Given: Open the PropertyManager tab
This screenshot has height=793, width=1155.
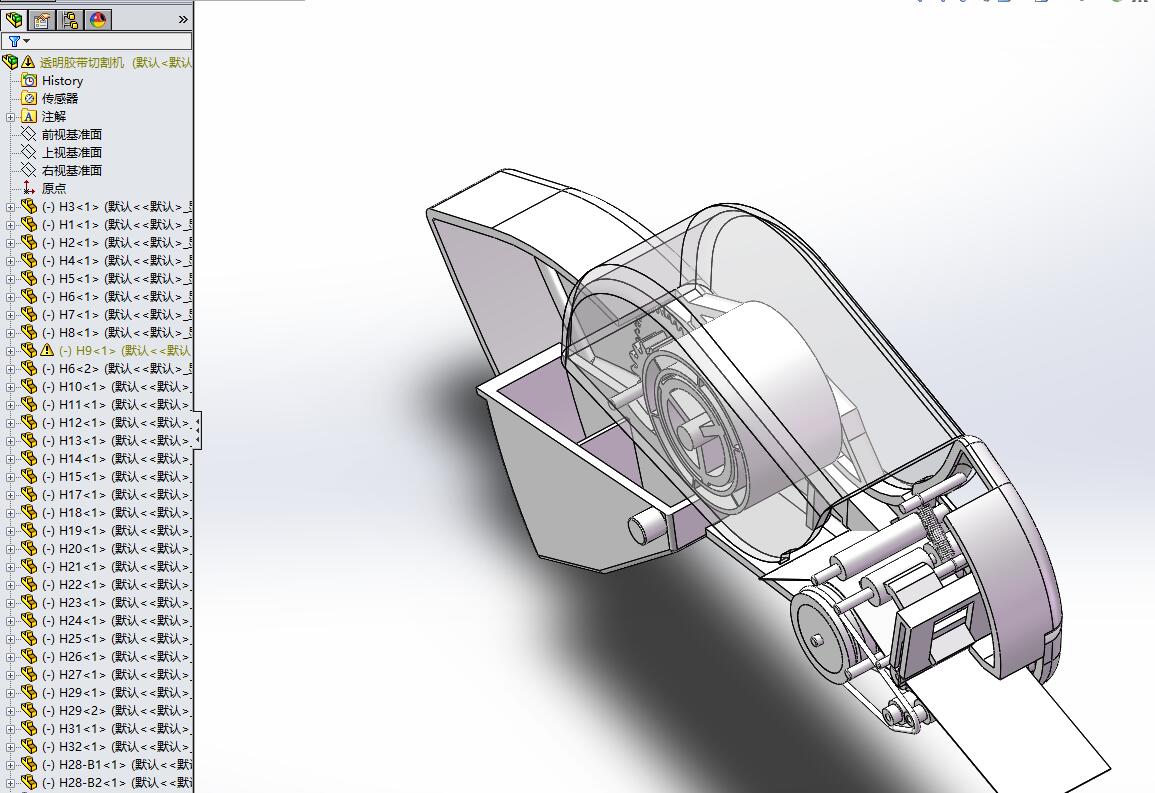Looking at the screenshot, I should pos(42,20).
